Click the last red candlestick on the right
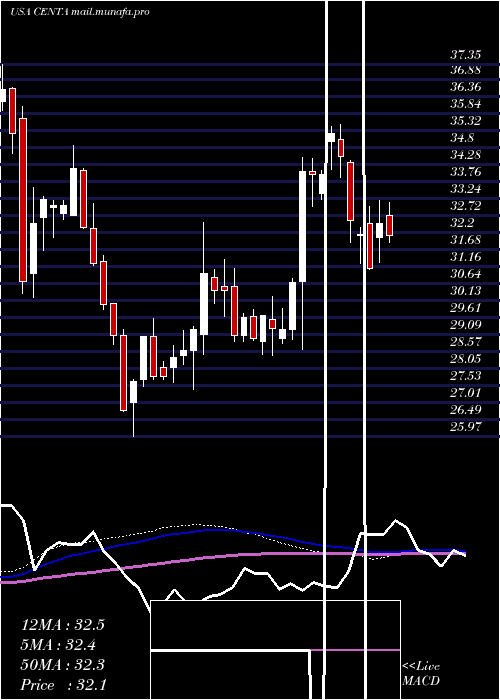This screenshot has width=500, height=700. point(389,225)
